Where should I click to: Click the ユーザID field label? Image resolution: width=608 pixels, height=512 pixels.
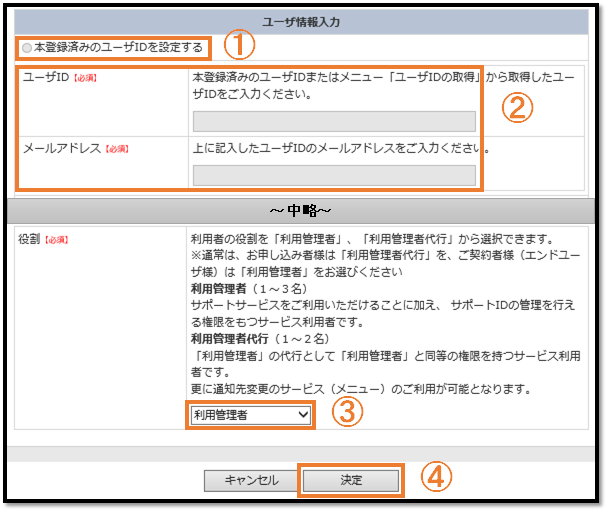tap(45, 77)
